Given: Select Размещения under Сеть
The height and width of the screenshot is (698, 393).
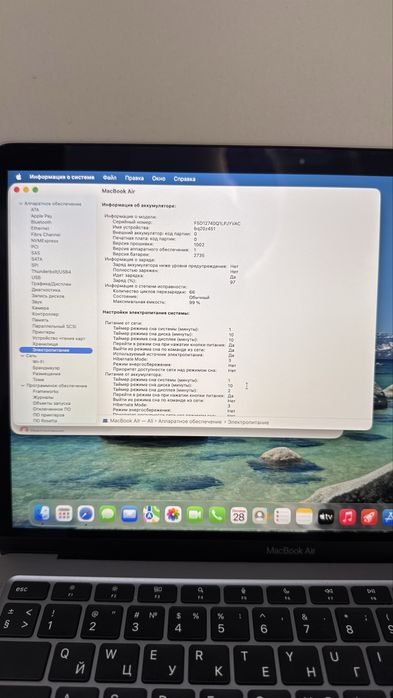Looking at the screenshot, I should (x=47, y=374).
